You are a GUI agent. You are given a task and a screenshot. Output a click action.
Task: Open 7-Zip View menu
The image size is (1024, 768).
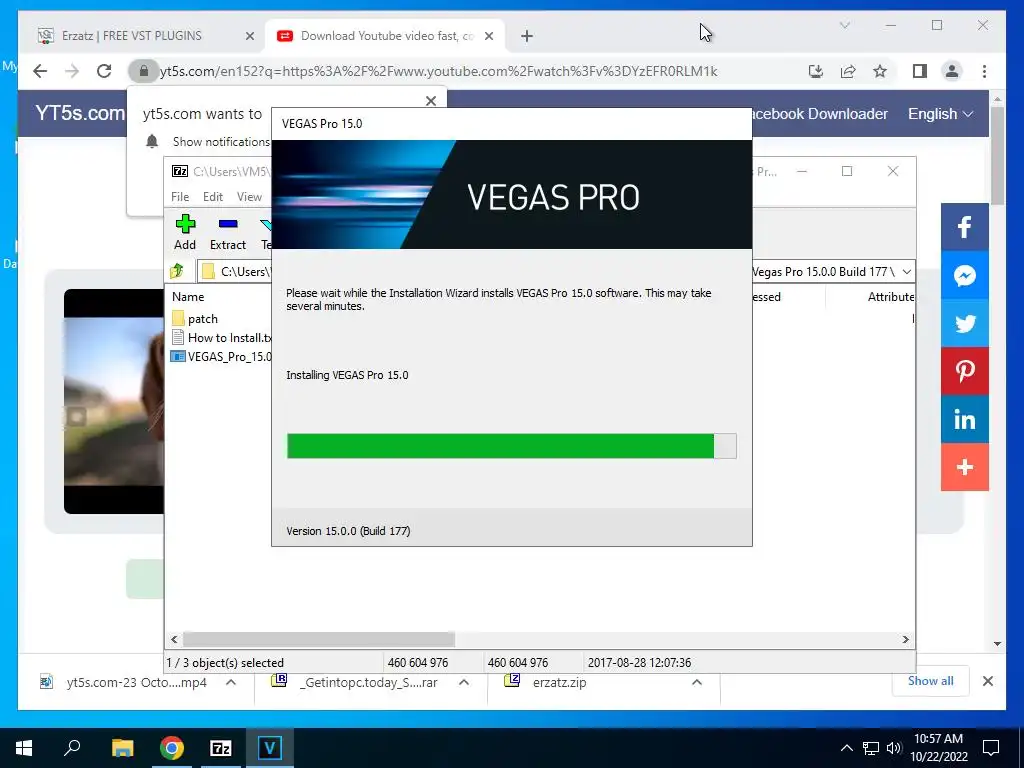point(249,197)
